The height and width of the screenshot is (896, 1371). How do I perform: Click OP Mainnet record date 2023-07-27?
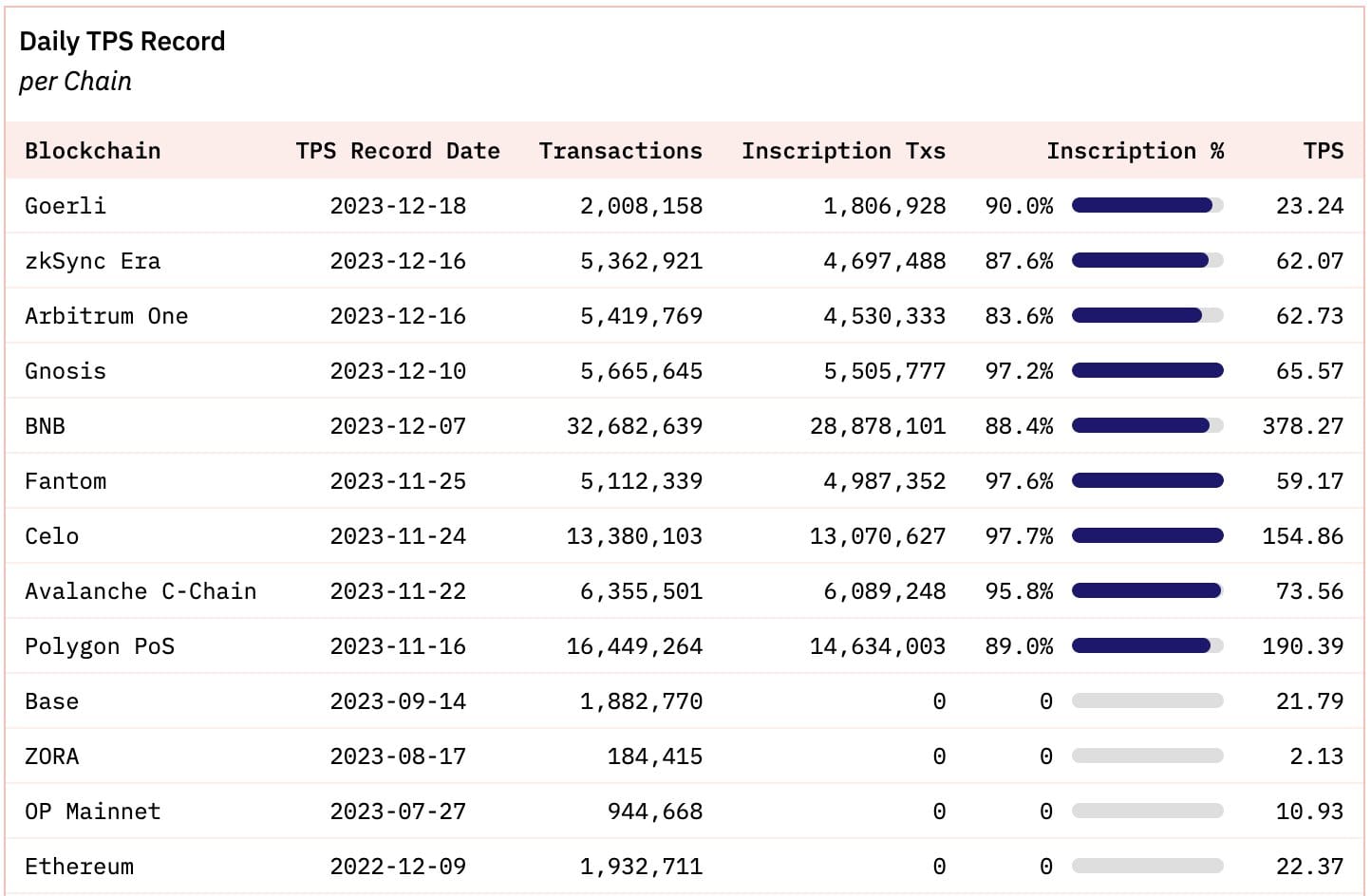(x=397, y=812)
